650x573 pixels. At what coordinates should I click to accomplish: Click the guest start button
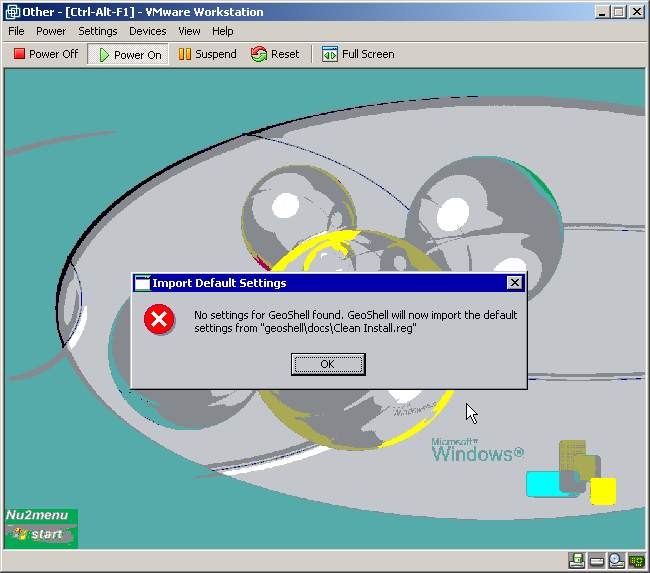pyautogui.click(x=41, y=534)
